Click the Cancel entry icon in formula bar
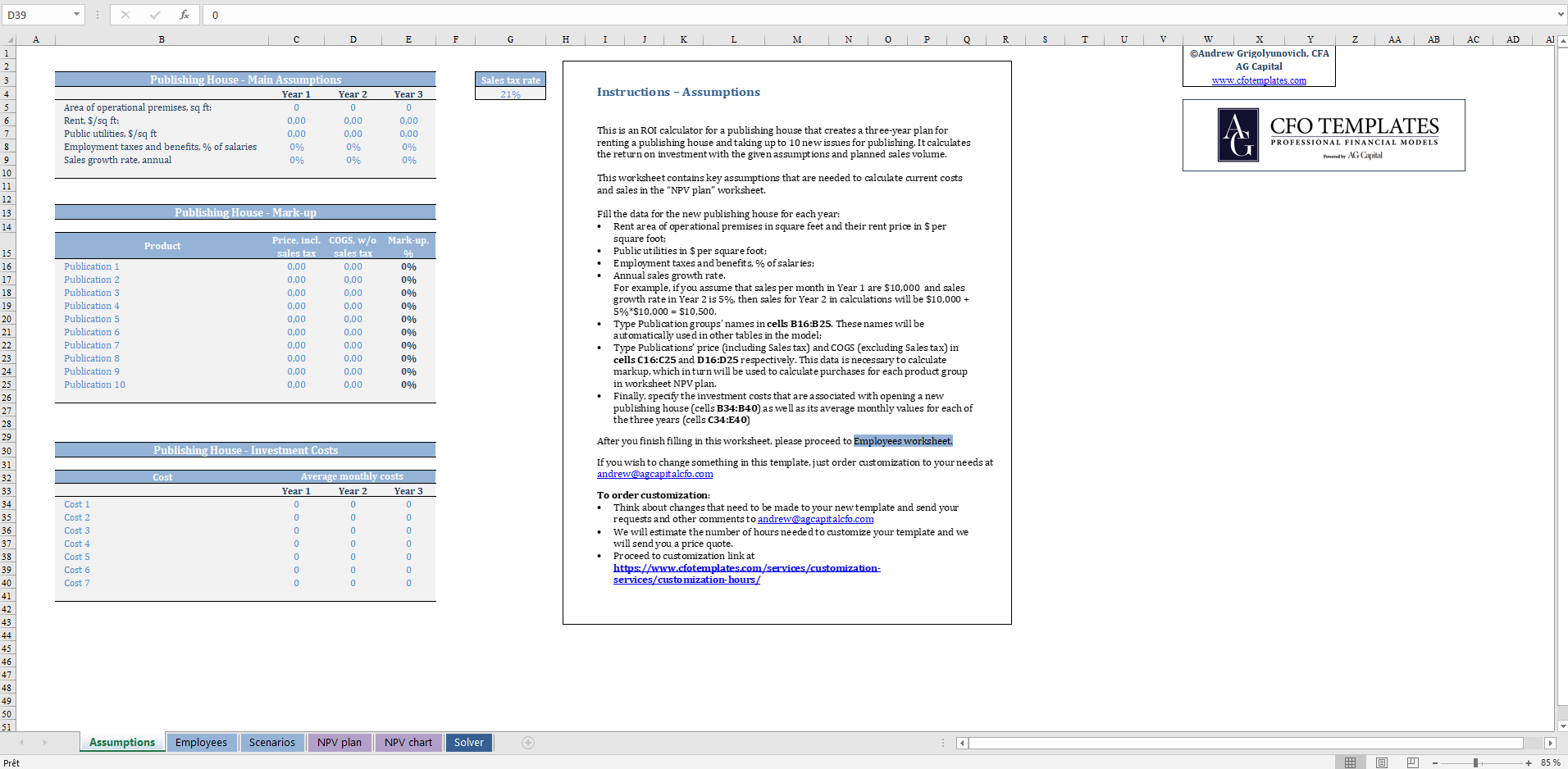This screenshot has width=1568, height=769. pos(125,15)
